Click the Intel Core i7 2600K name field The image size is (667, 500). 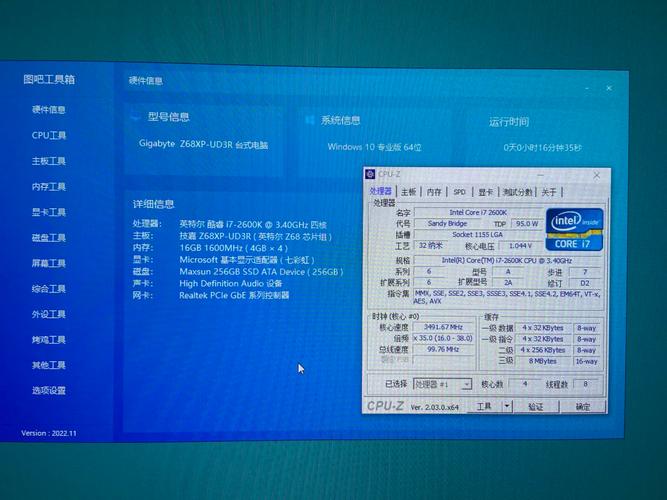pos(478,212)
